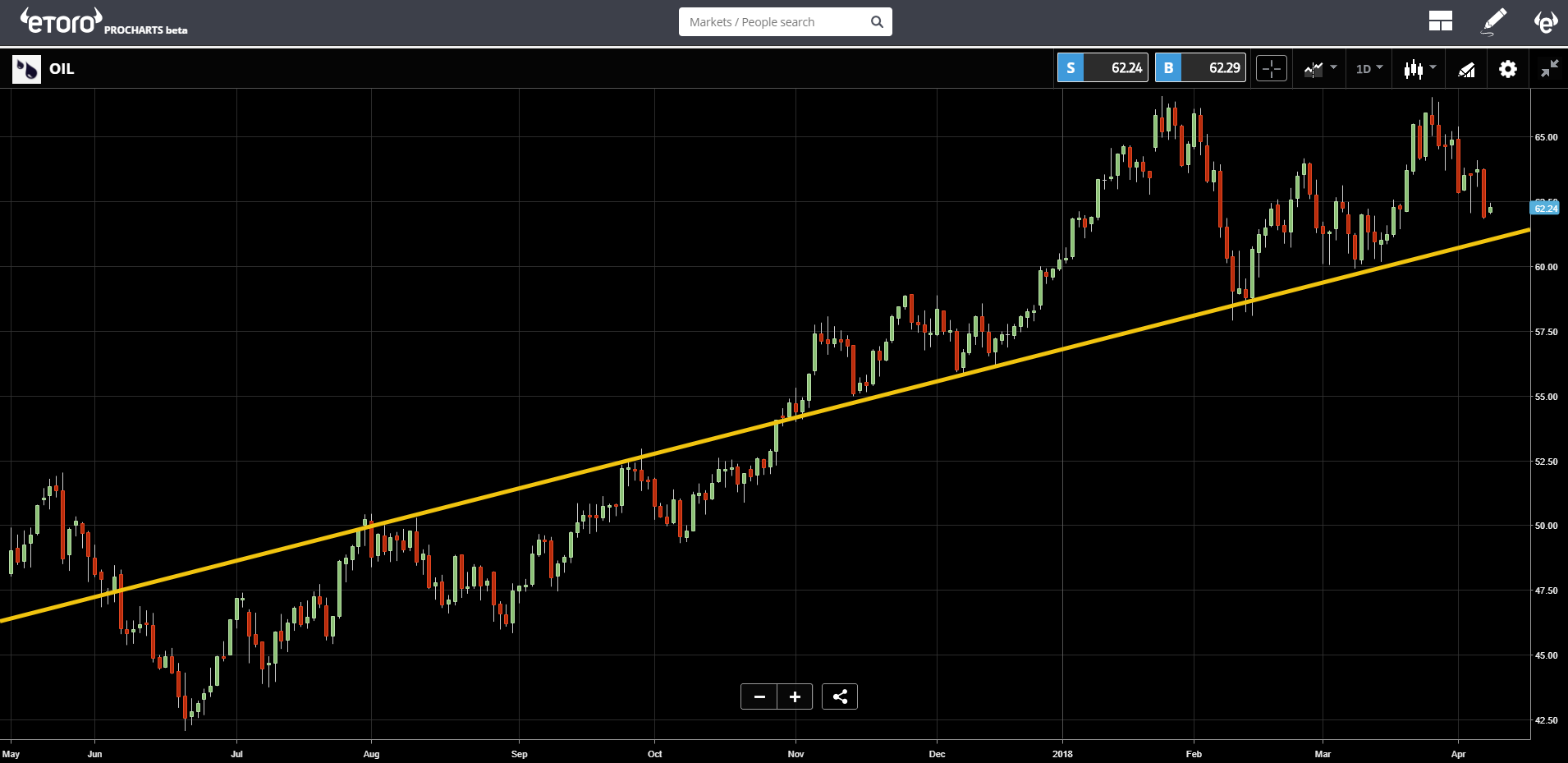This screenshot has height=763, width=1568.
Task: Click the Nov date axis label
Action: point(795,754)
